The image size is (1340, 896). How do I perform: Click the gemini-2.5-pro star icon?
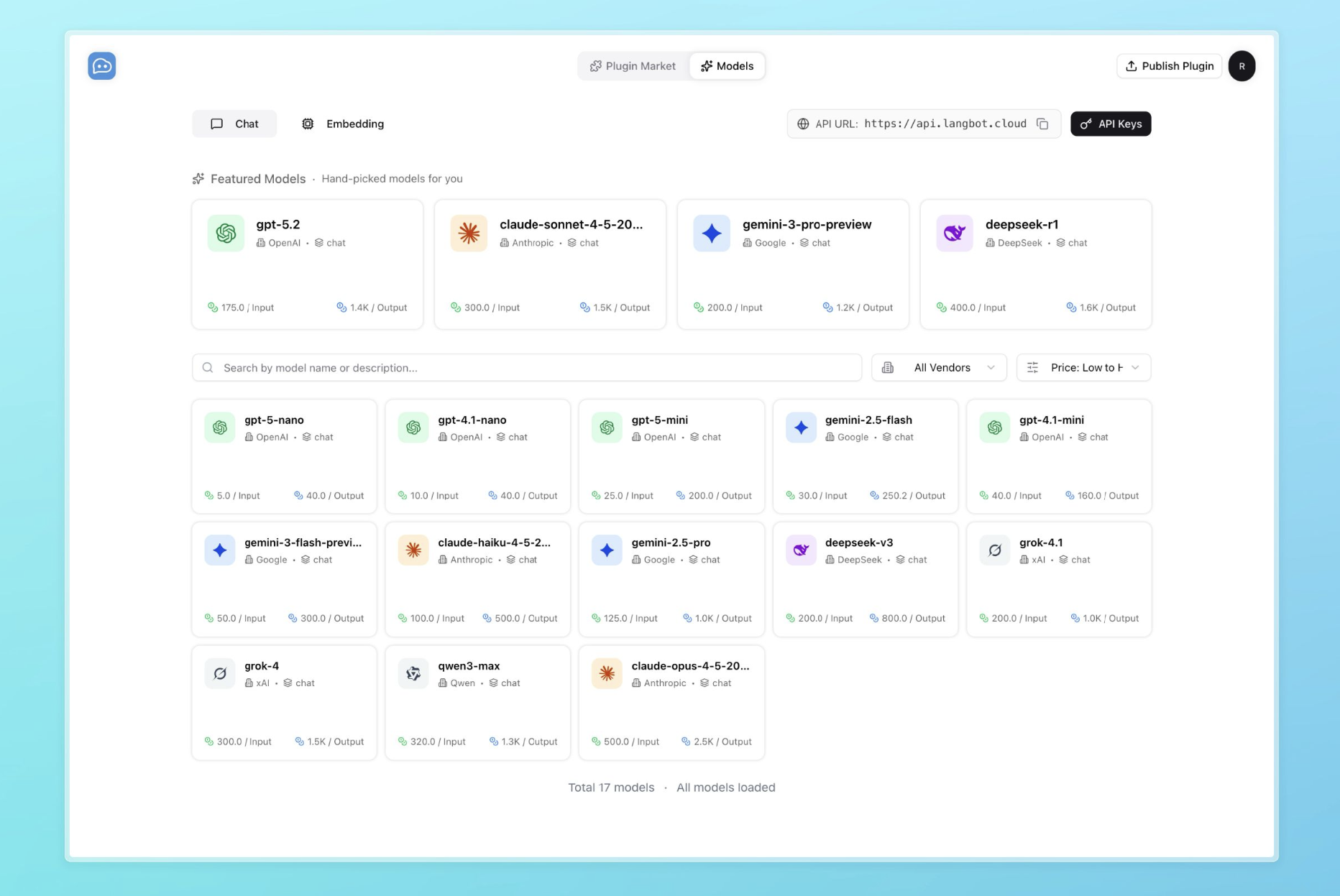[x=607, y=550]
